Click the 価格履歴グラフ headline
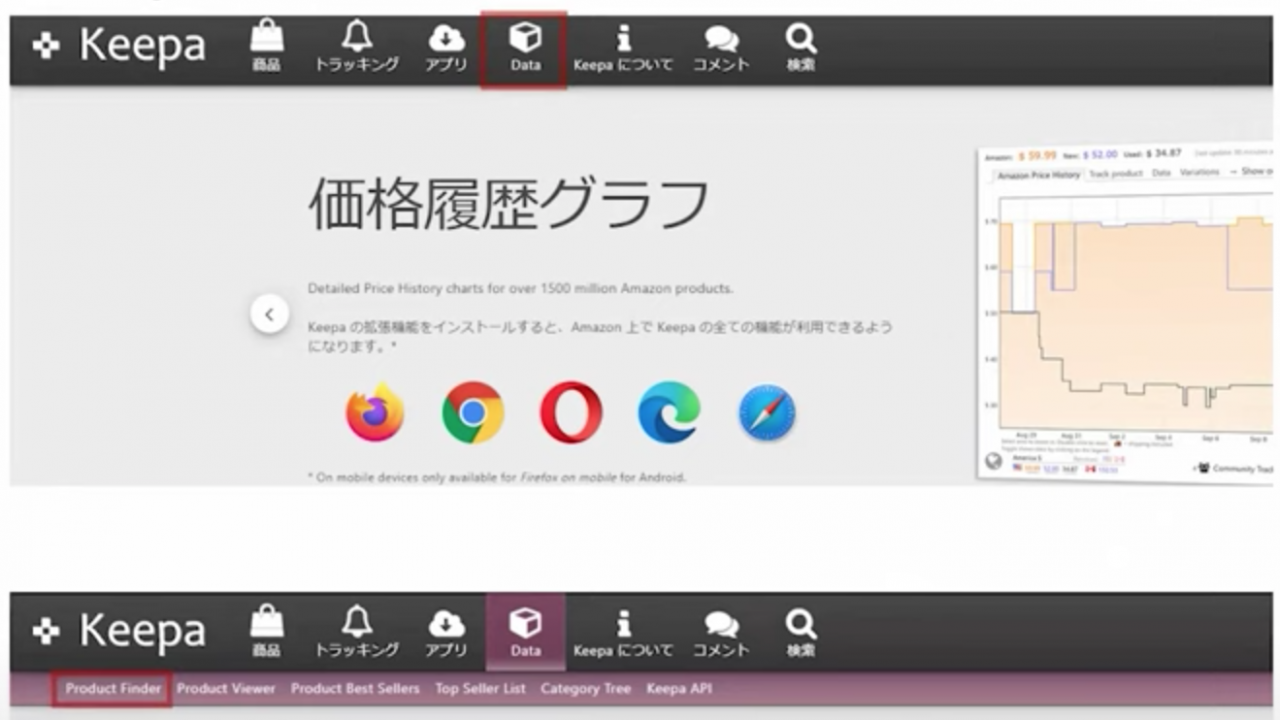The height and width of the screenshot is (720, 1280). pyautogui.click(x=509, y=204)
